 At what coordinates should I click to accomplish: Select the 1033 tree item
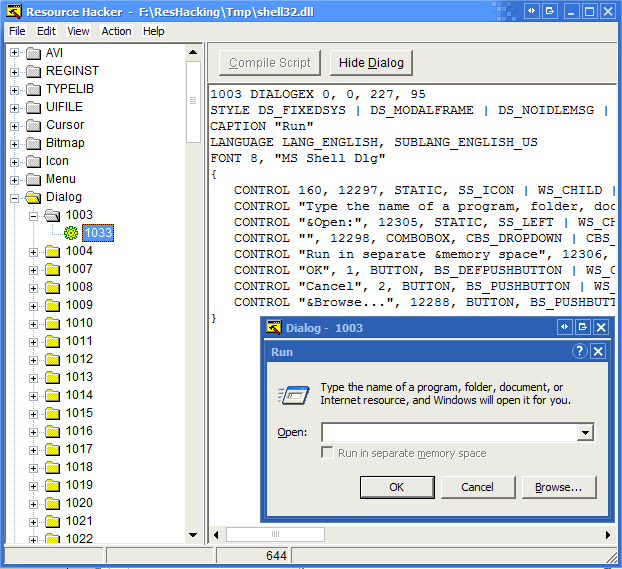pyautogui.click(x=98, y=233)
